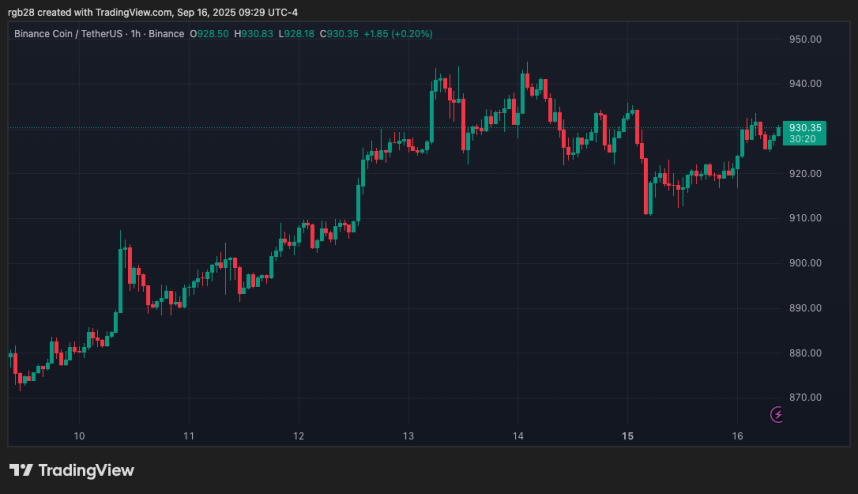
Task: Click the 870.00 price axis label
Action: pos(805,398)
